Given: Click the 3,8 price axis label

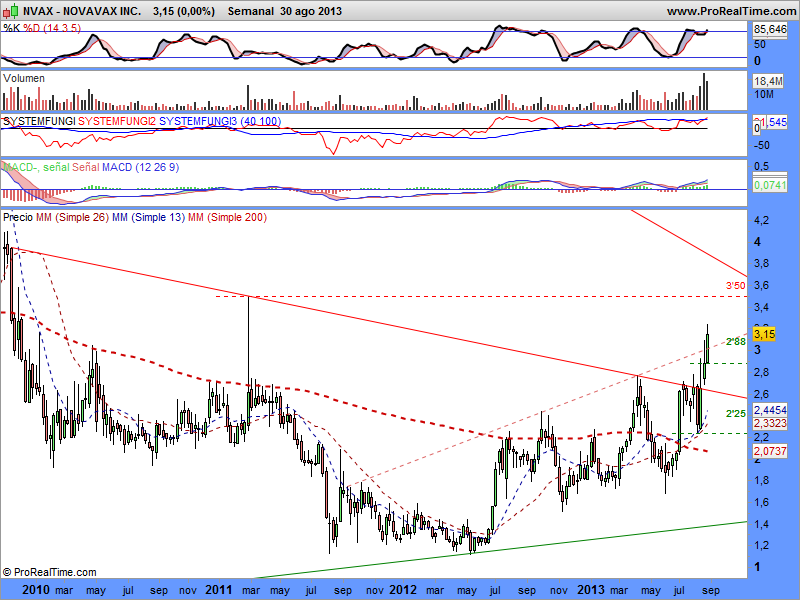Looking at the screenshot, I should pos(761,264).
